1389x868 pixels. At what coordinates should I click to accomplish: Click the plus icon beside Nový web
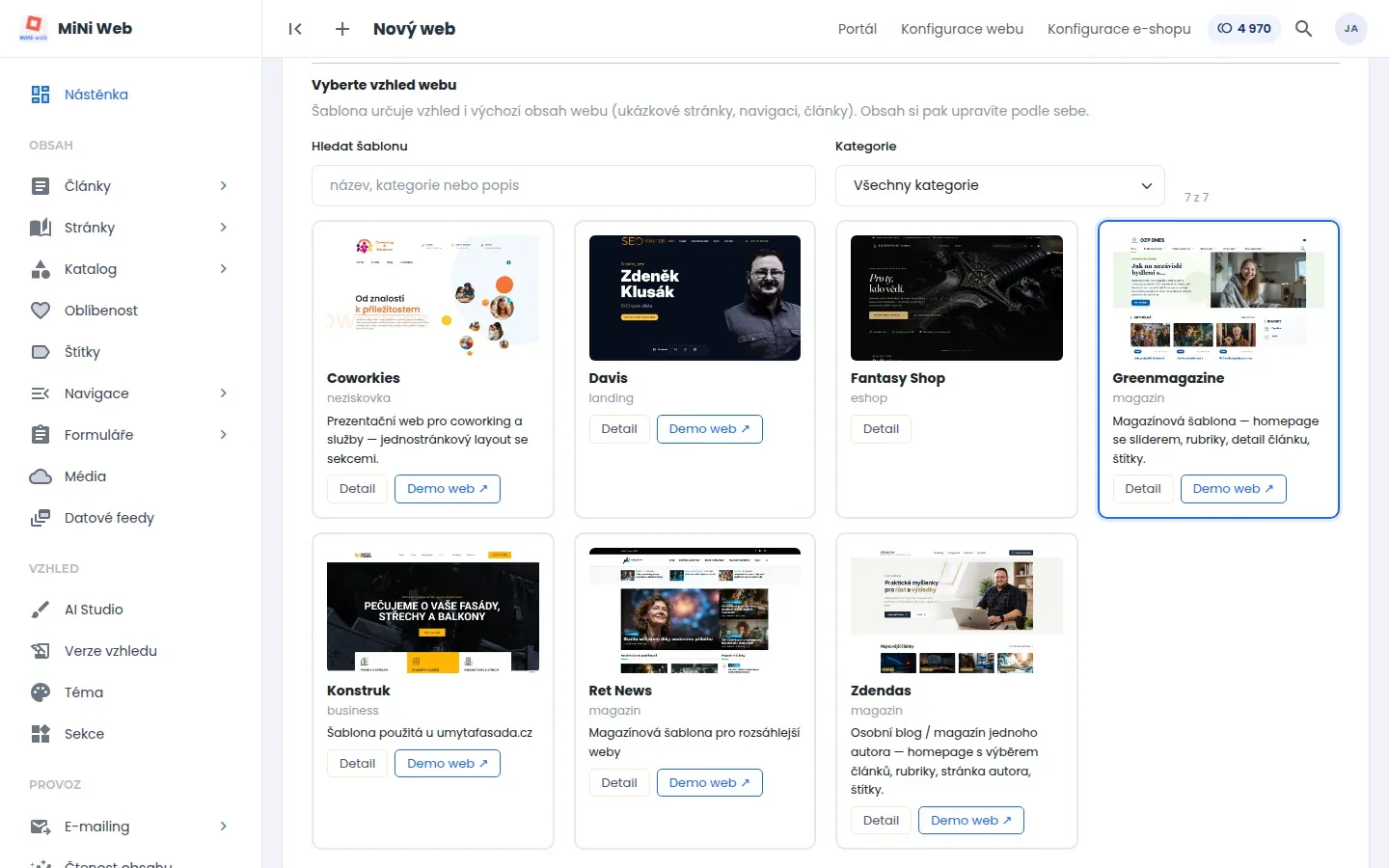341,29
